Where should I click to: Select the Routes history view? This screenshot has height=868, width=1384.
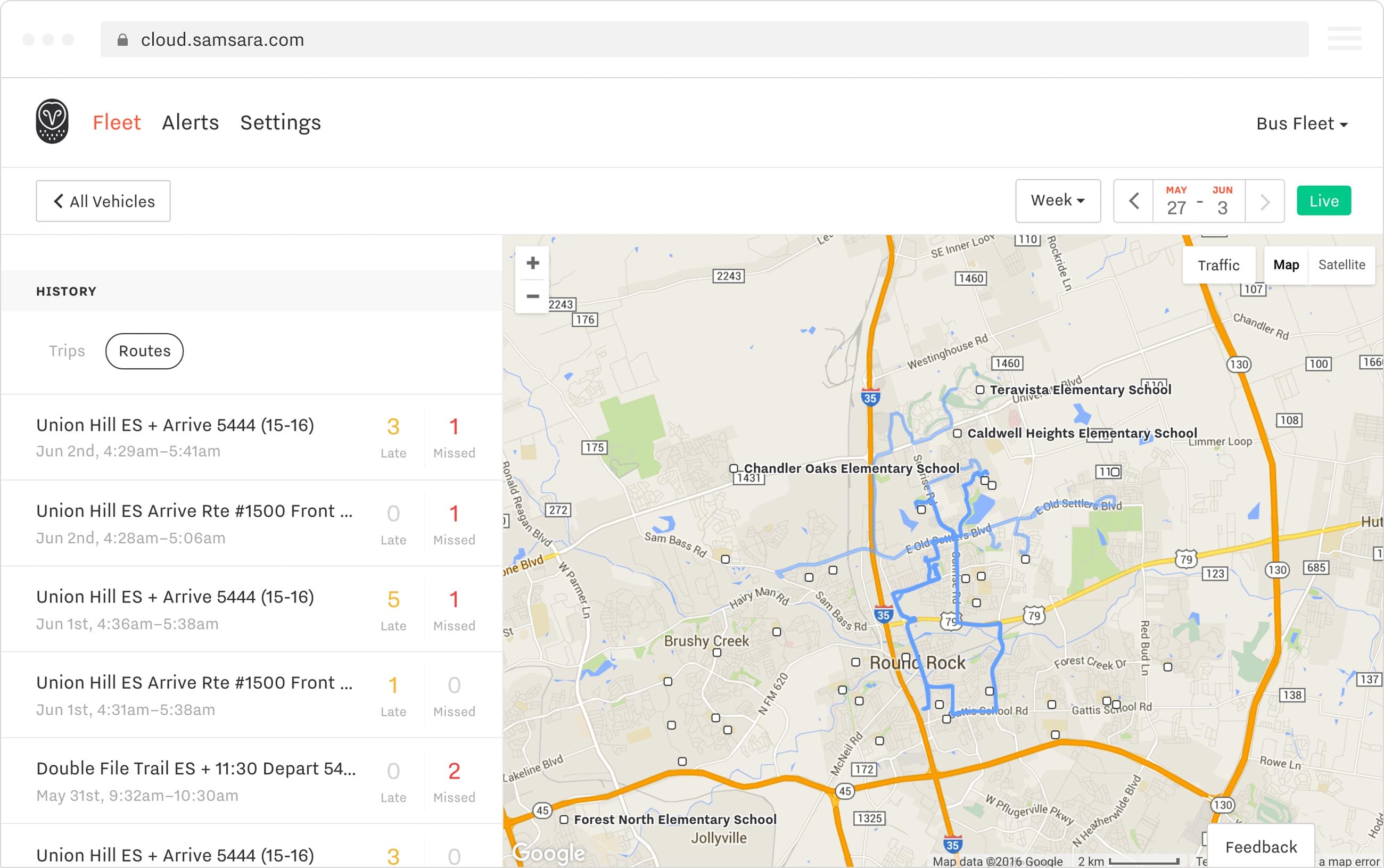point(145,351)
